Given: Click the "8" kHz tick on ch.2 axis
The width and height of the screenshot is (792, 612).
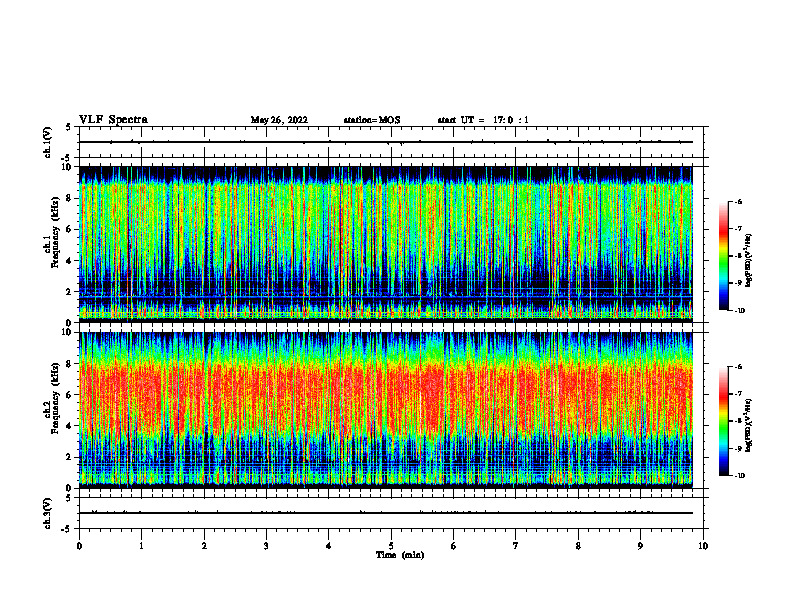Looking at the screenshot, I should [x=68, y=363].
